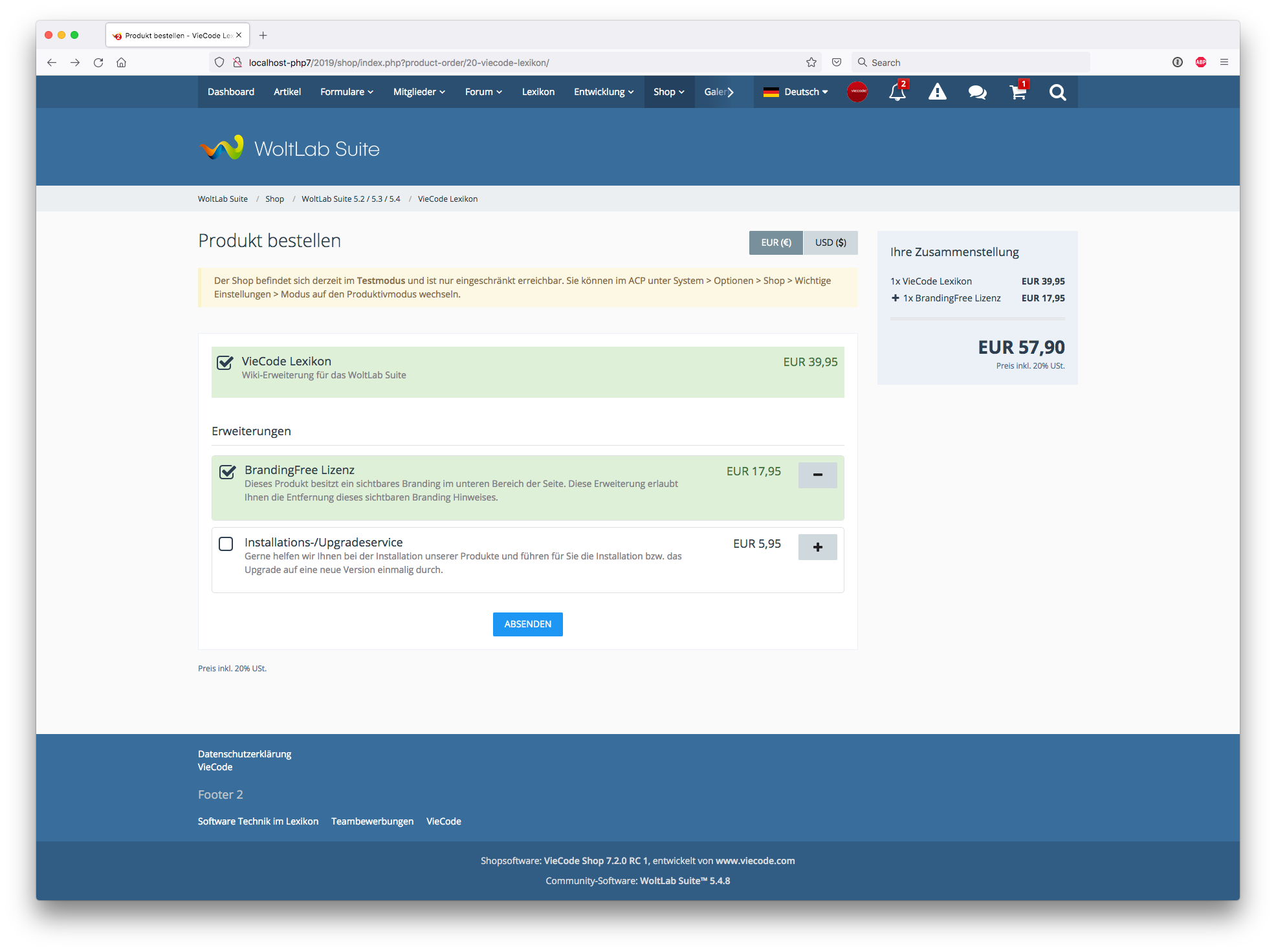This screenshot has height=952, width=1276.
Task: Click the magnifier search icon in navigation
Action: pos(1057,92)
